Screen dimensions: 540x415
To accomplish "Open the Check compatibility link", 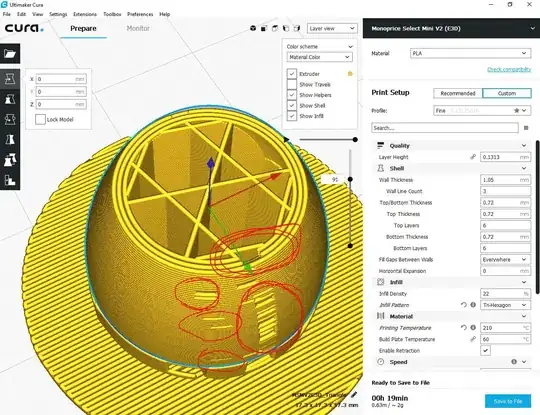I will pyautogui.click(x=509, y=70).
